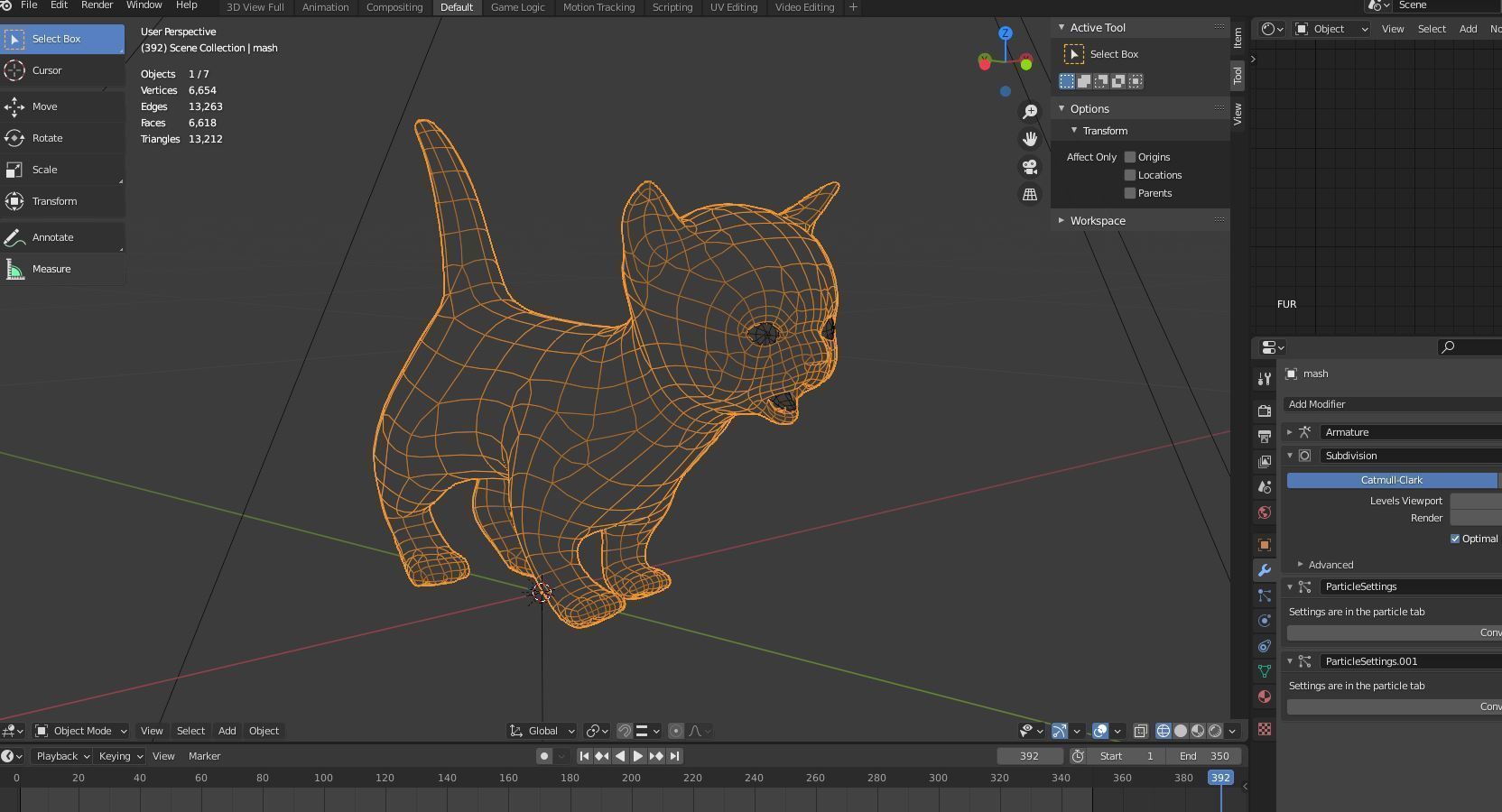The image size is (1502, 812).
Task: Expand the Workspace panel
Action: pyautogui.click(x=1062, y=221)
